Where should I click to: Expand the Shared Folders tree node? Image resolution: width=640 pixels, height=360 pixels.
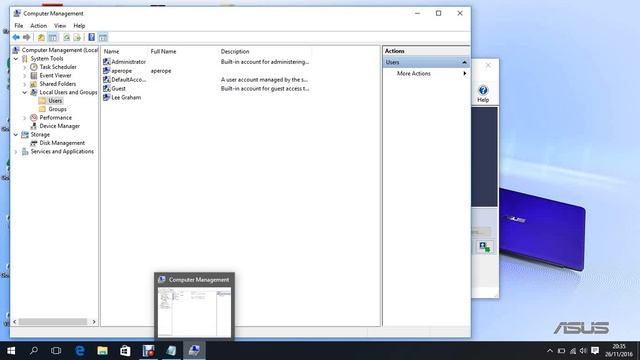coord(24,84)
